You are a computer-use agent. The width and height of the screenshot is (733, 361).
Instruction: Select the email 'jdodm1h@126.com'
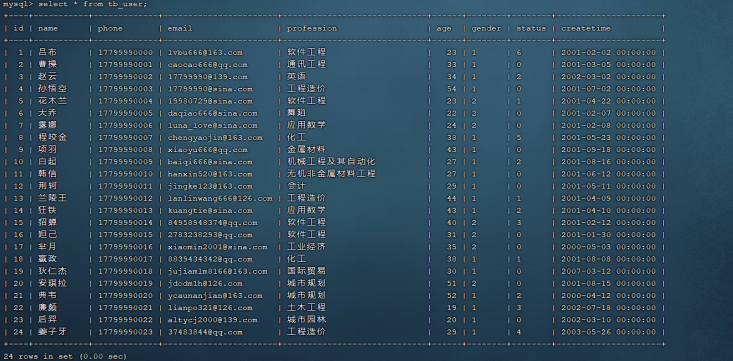click(205, 284)
